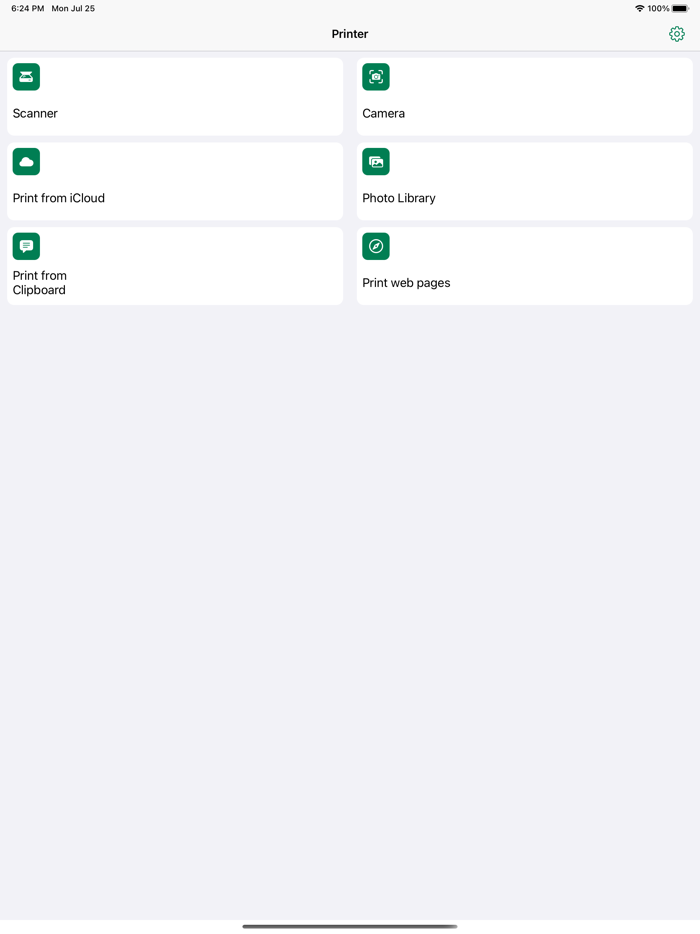Click the Printer title

coord(349,33)
